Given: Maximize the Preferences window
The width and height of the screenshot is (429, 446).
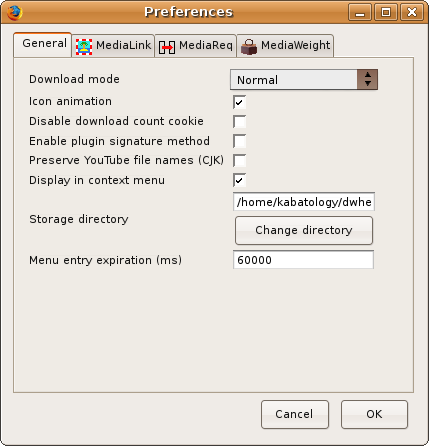Looking at the screenshot, I should click(386, 13).
